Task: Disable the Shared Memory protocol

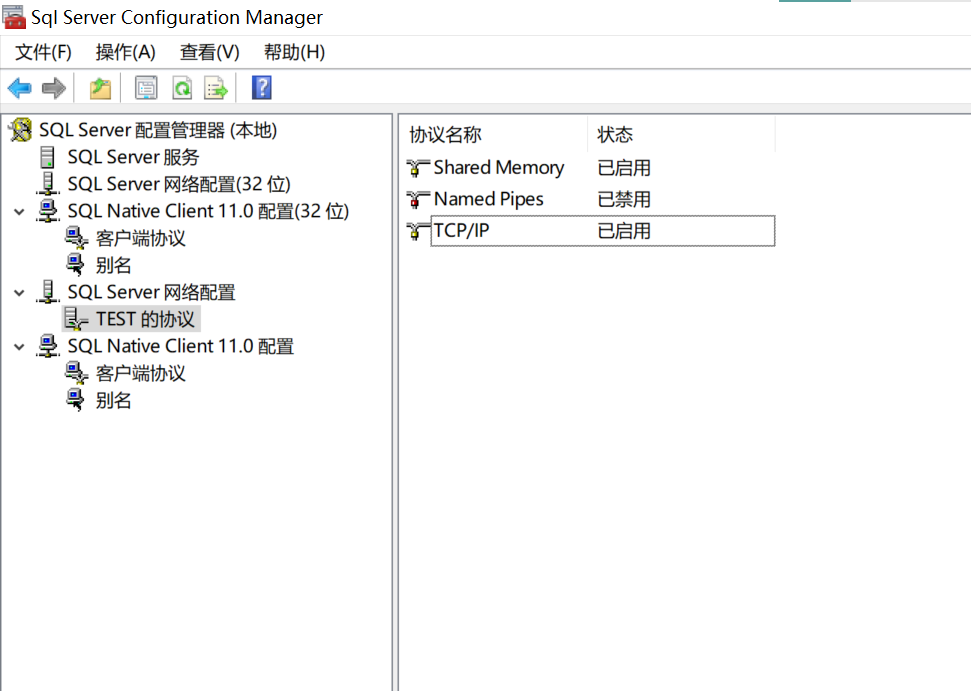Action: pyautogui.click(x=498, y=168)
